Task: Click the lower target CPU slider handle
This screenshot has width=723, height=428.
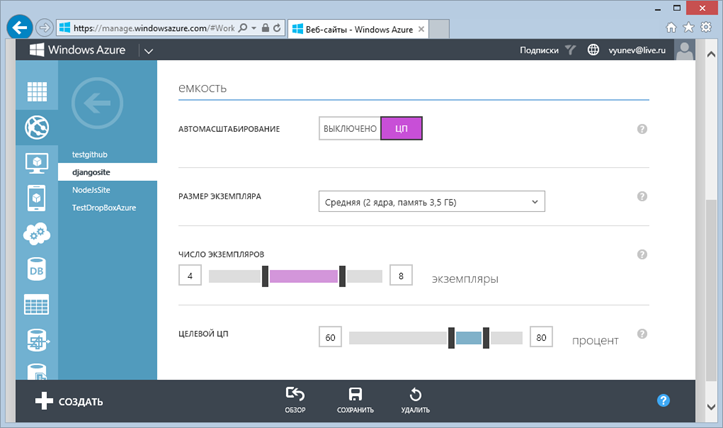Action: pos(451,338)
